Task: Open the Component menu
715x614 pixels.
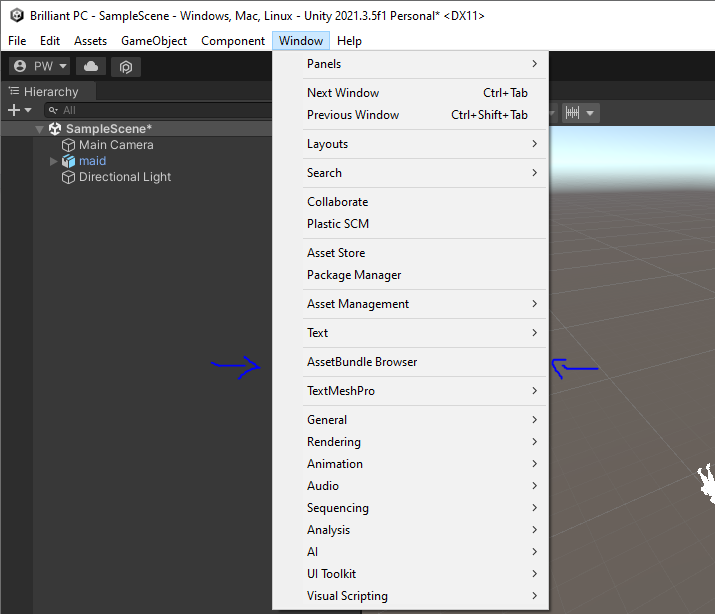Action: (233, 41)
